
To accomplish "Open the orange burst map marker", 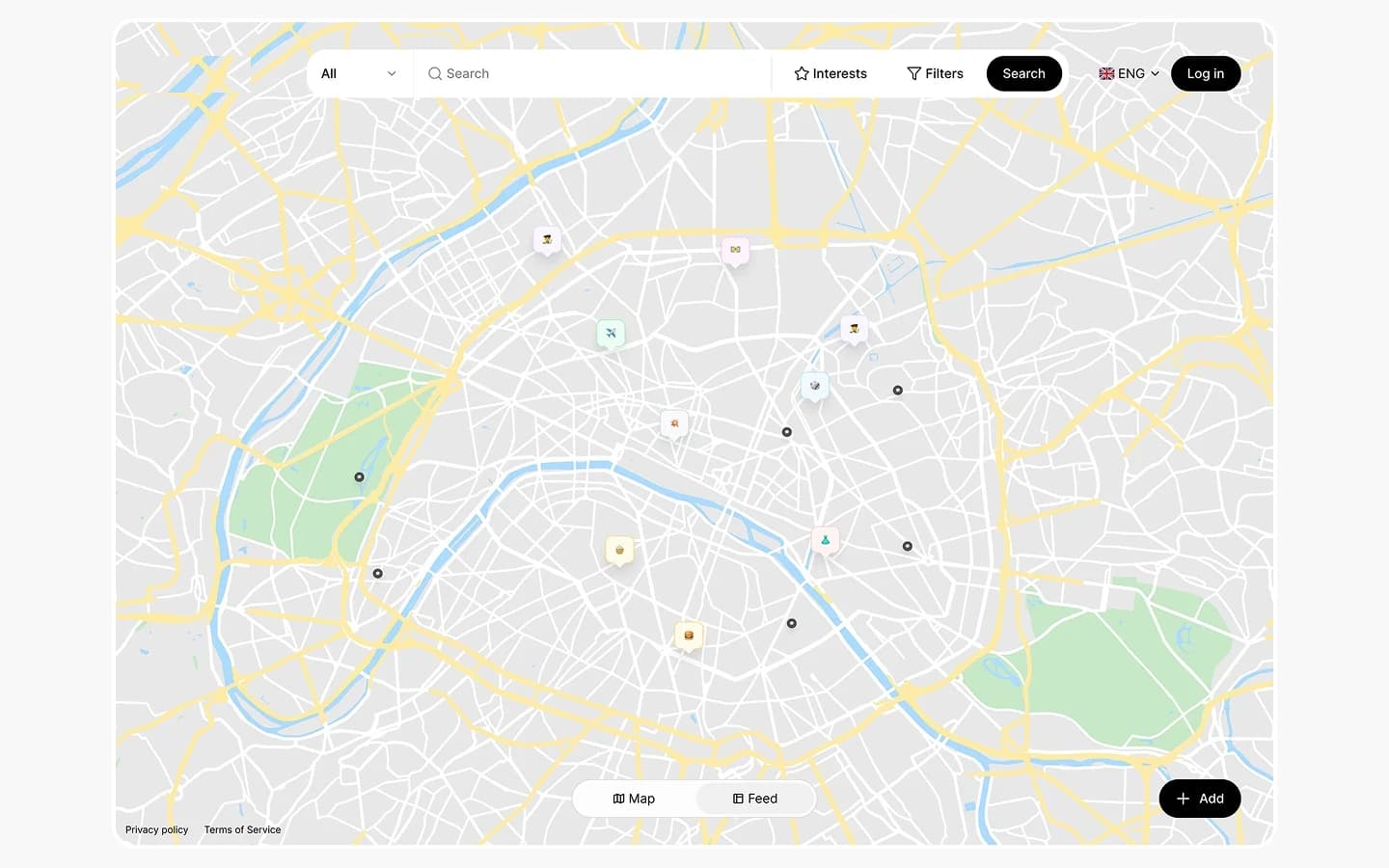I will (x=674, y=423).
